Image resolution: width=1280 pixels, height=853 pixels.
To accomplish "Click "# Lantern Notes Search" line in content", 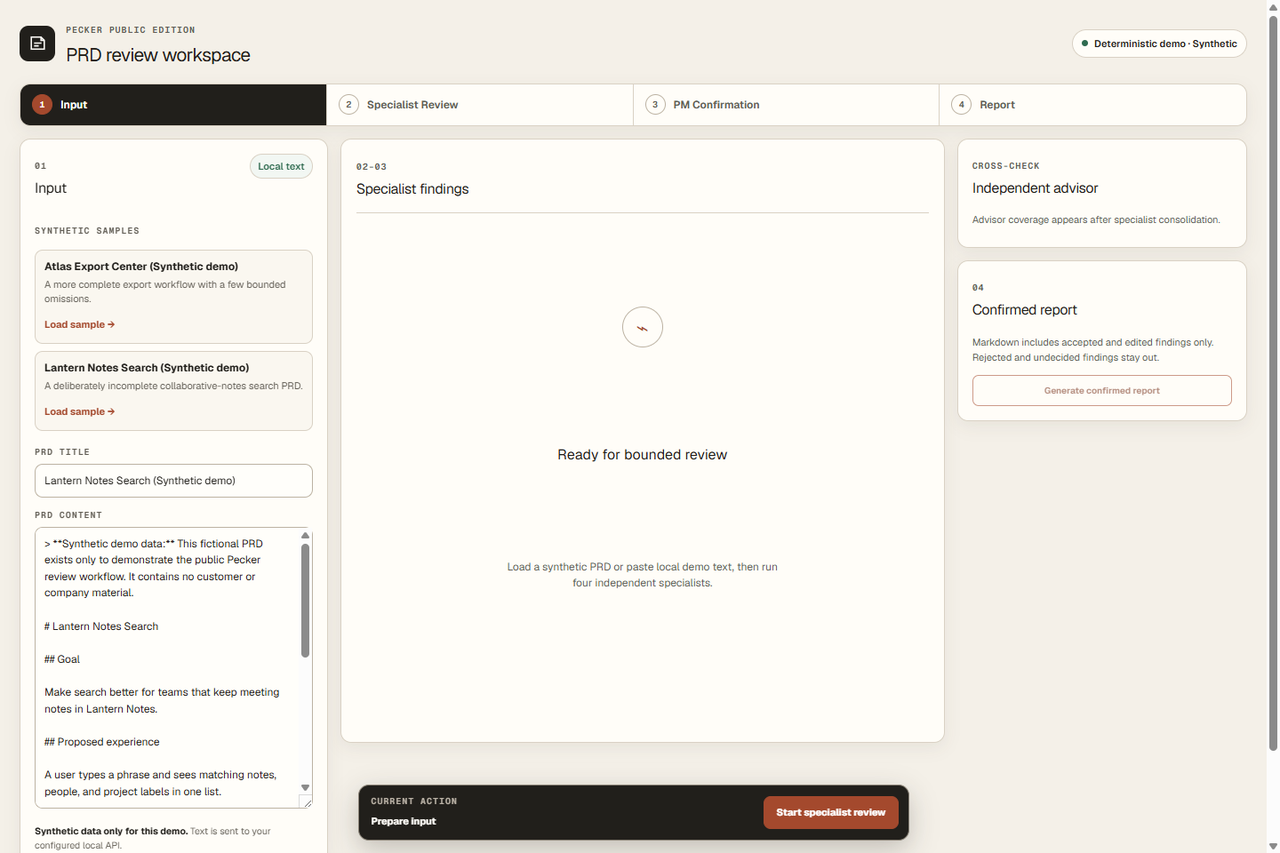I will coord(101,626).
